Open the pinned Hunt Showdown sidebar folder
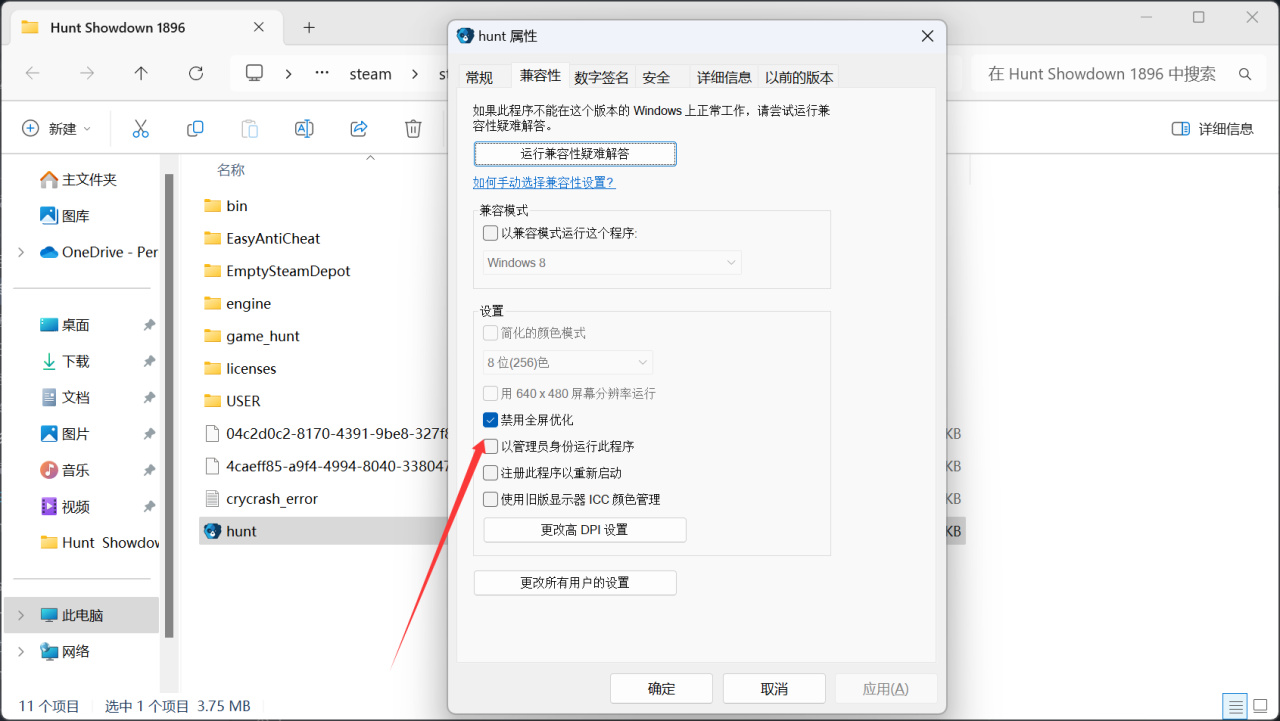Viewport: 1280px width, 721px height. [x=99, y=542]
